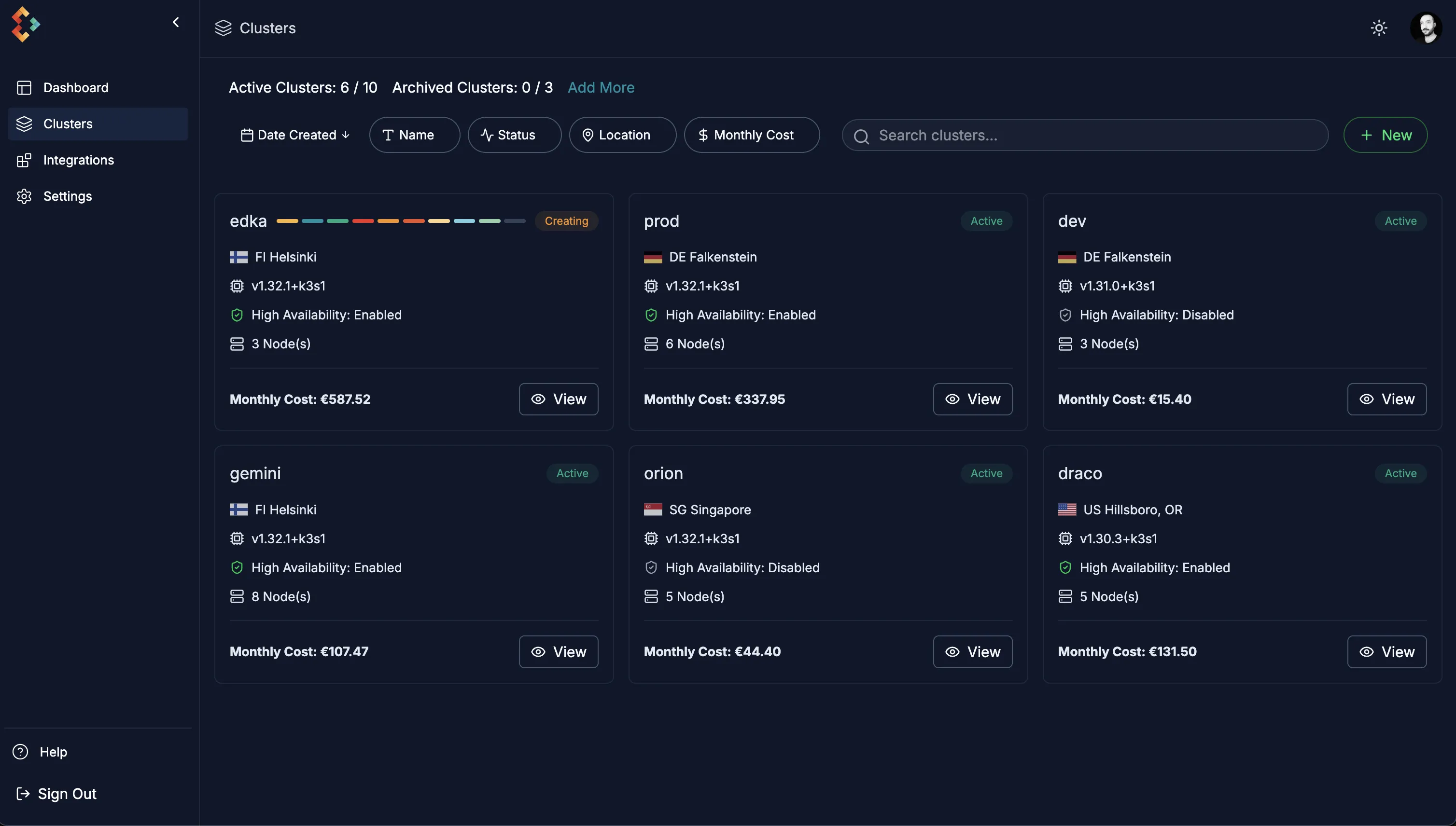Click the Add More link
The width and height of the screenshot is (1456, 826).
coord(601,87)
